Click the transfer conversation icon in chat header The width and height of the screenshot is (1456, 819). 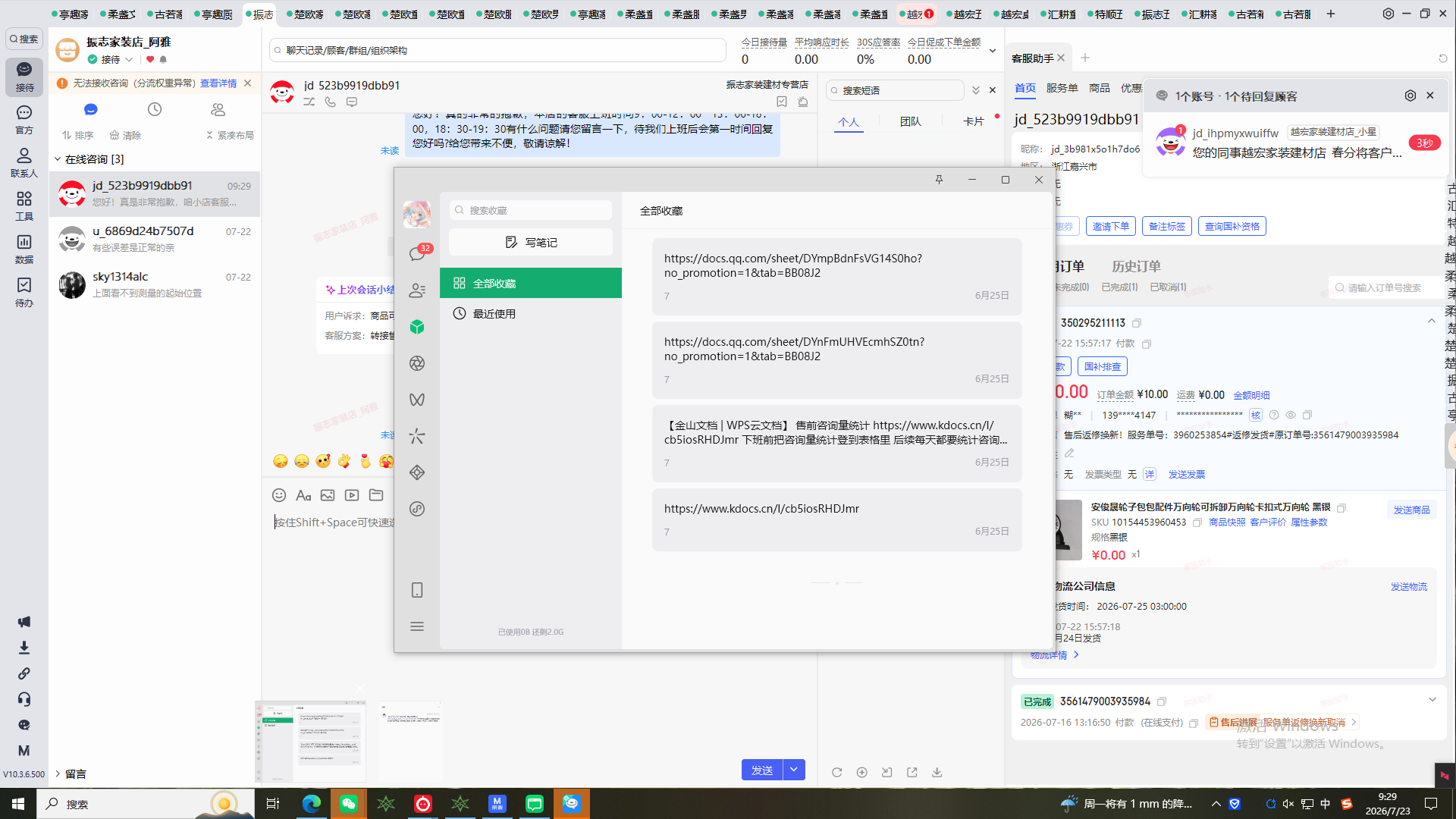(309, 102)
